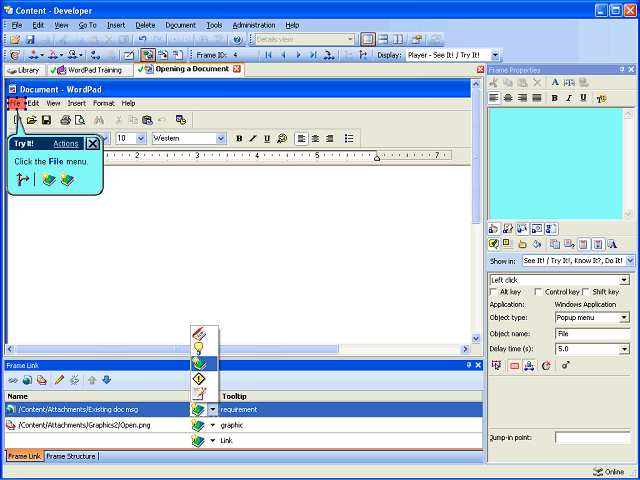Toggle the Alt key checkbox
Image resolution: width=640 pixels, height=480 pixels.
click(493, 292)
